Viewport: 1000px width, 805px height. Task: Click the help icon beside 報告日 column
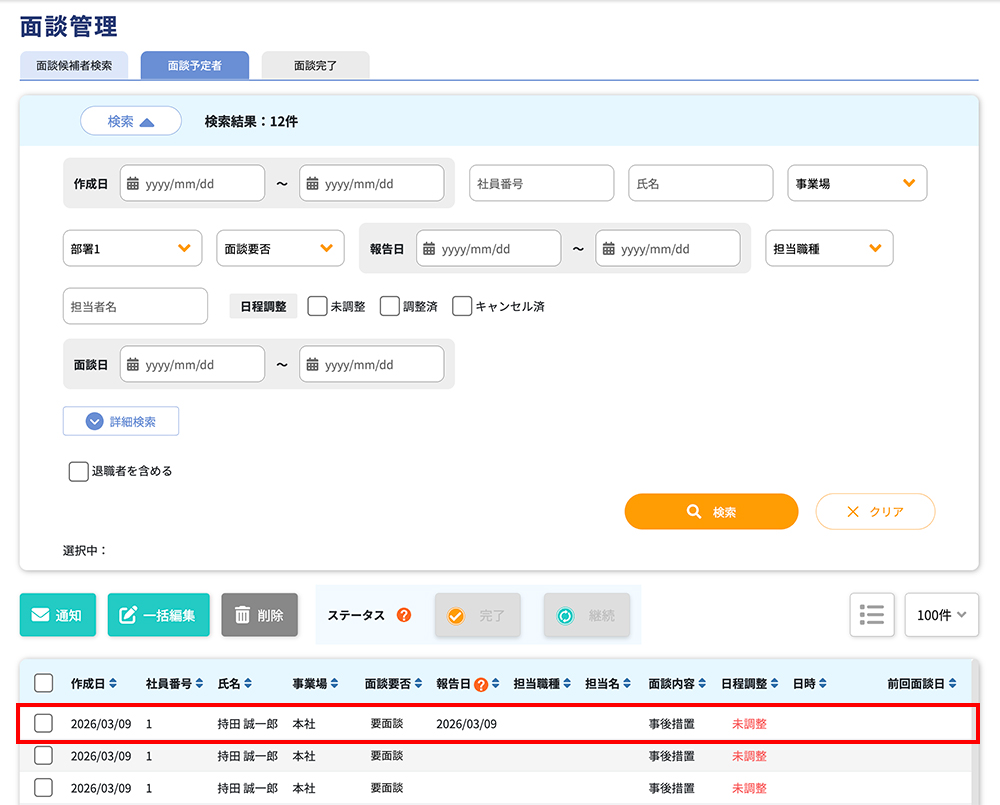(481, 684)
